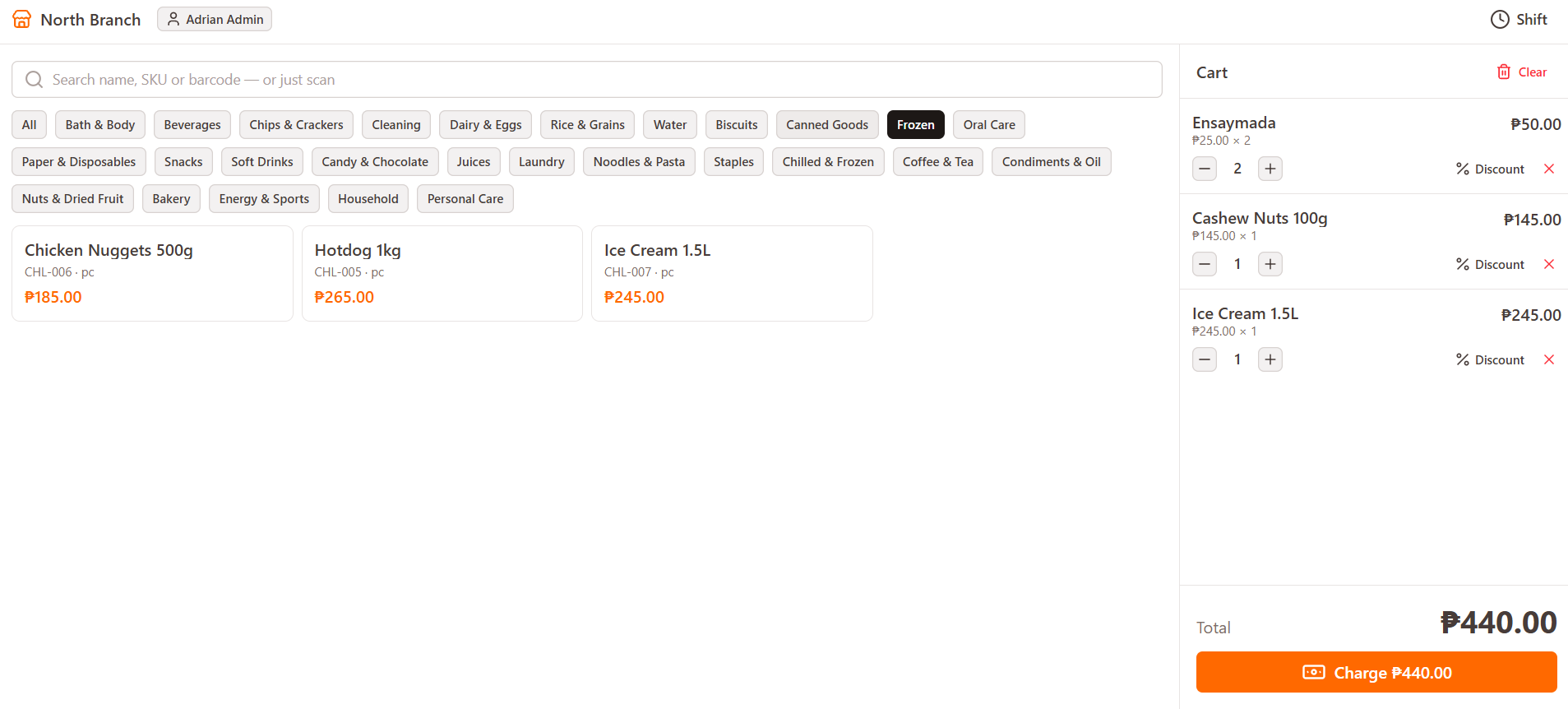
Task: Show All product categories
Action: point(30,124)
